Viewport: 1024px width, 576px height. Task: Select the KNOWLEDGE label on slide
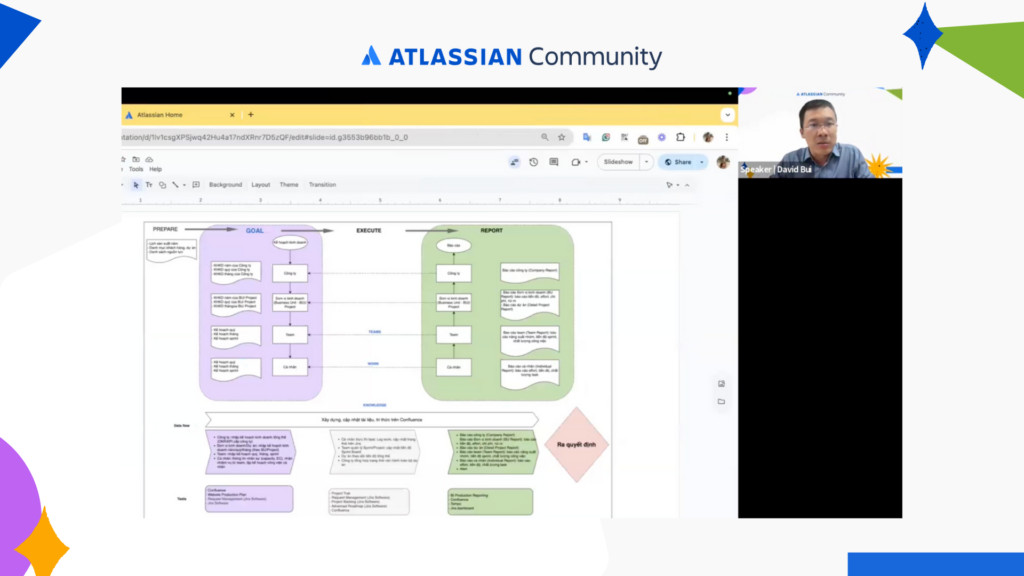pyautogui.click(x=375, y=405)
